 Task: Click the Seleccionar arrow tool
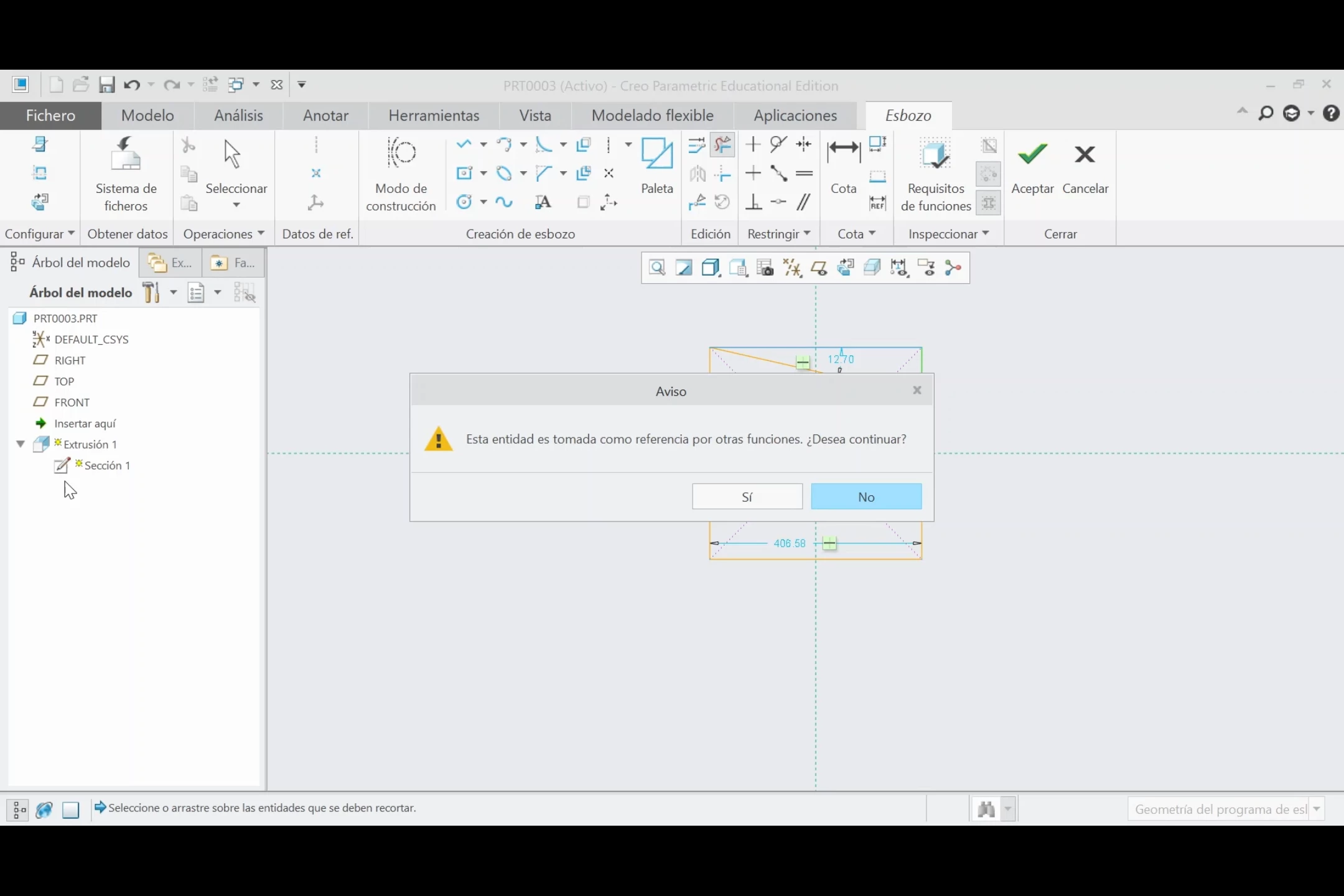click(x=233, y=154)
